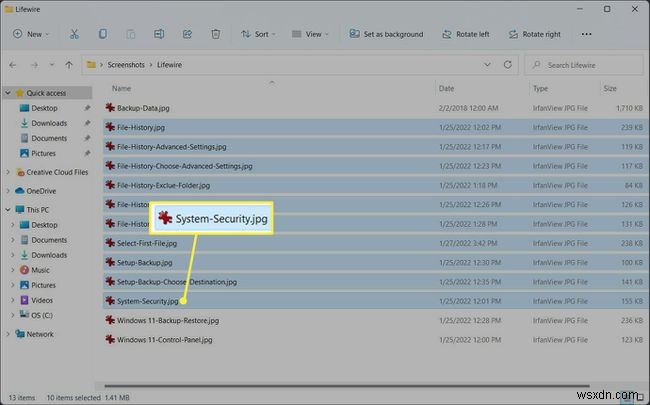
Task: Open the View dropdown
Action: pos(310,34)
